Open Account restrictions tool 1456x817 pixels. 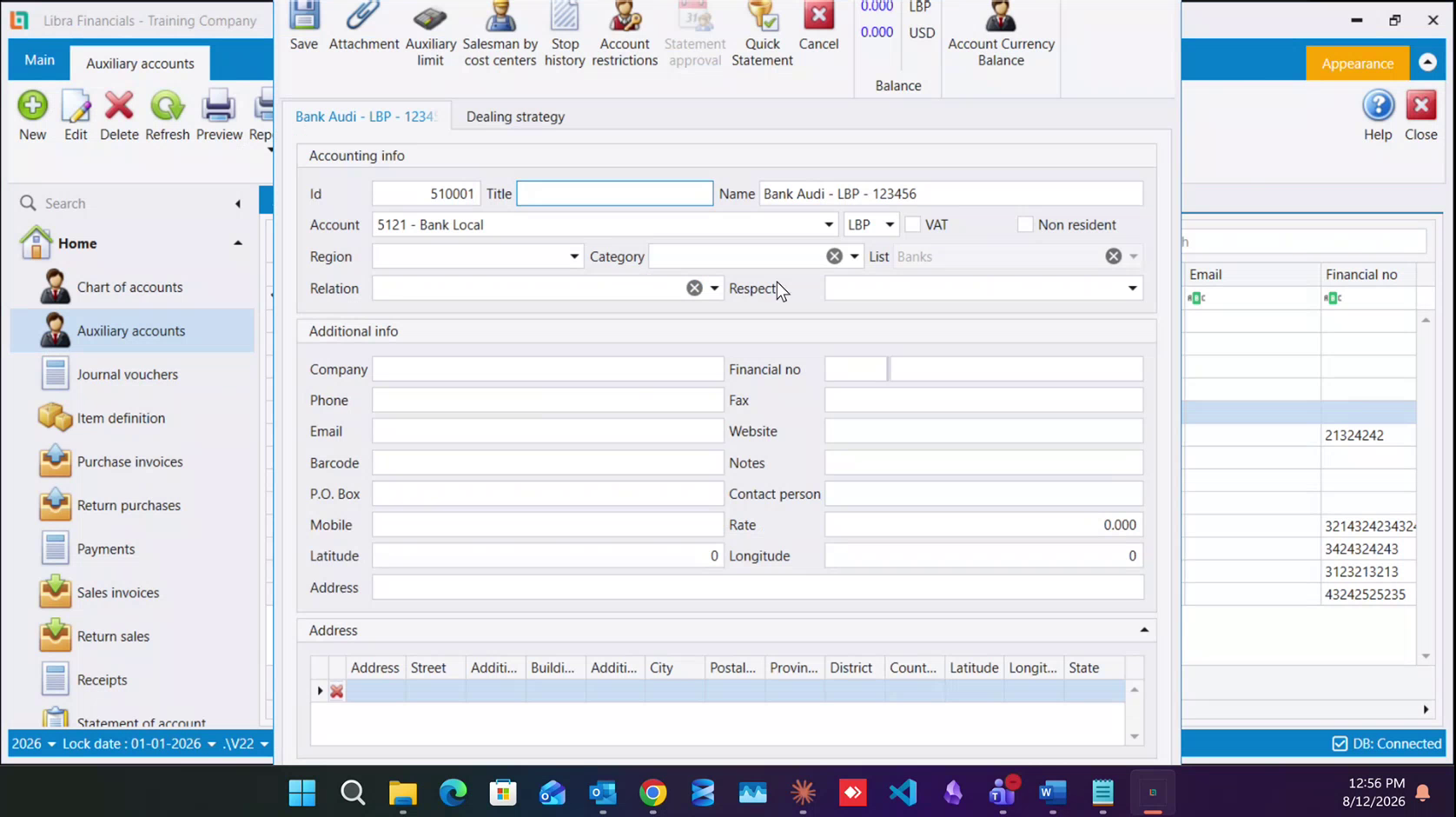click(625, 35)
